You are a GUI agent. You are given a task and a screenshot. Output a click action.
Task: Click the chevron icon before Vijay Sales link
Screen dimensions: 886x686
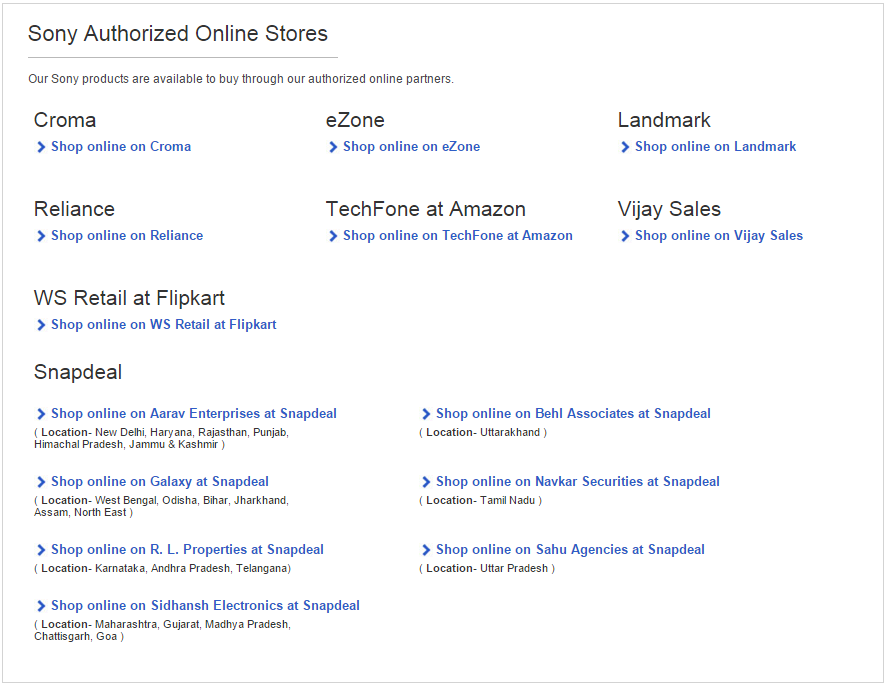pyautogui.click(x=625, y=236)
